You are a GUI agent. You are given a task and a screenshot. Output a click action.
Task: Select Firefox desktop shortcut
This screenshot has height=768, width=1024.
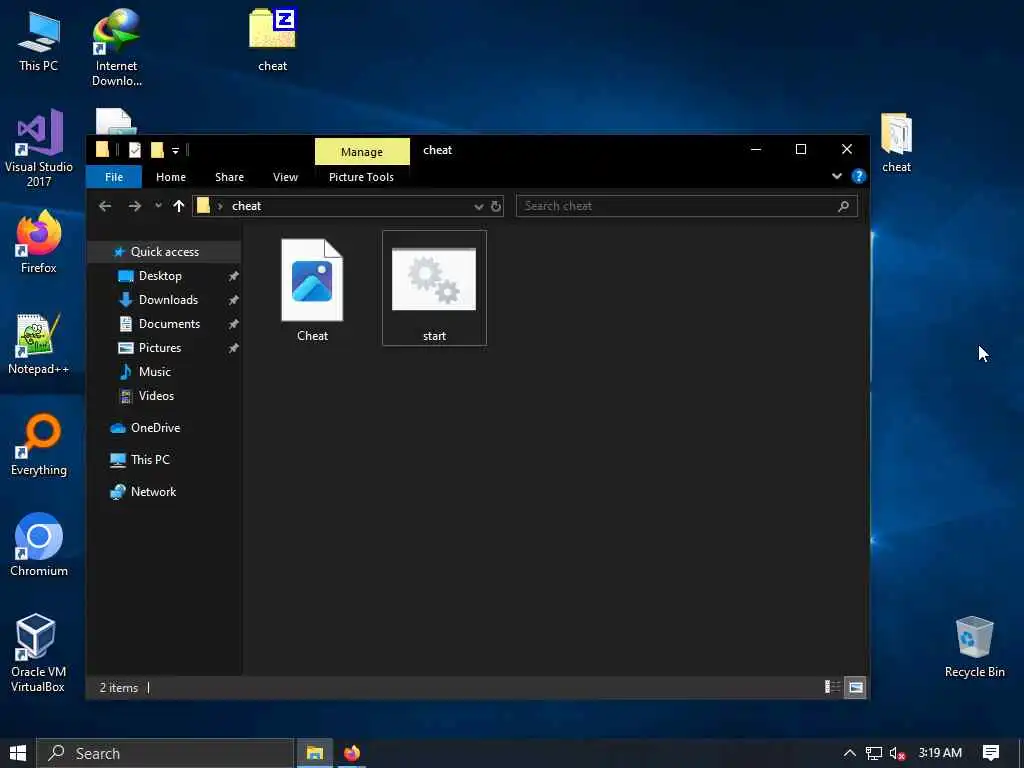coord(39,242)
